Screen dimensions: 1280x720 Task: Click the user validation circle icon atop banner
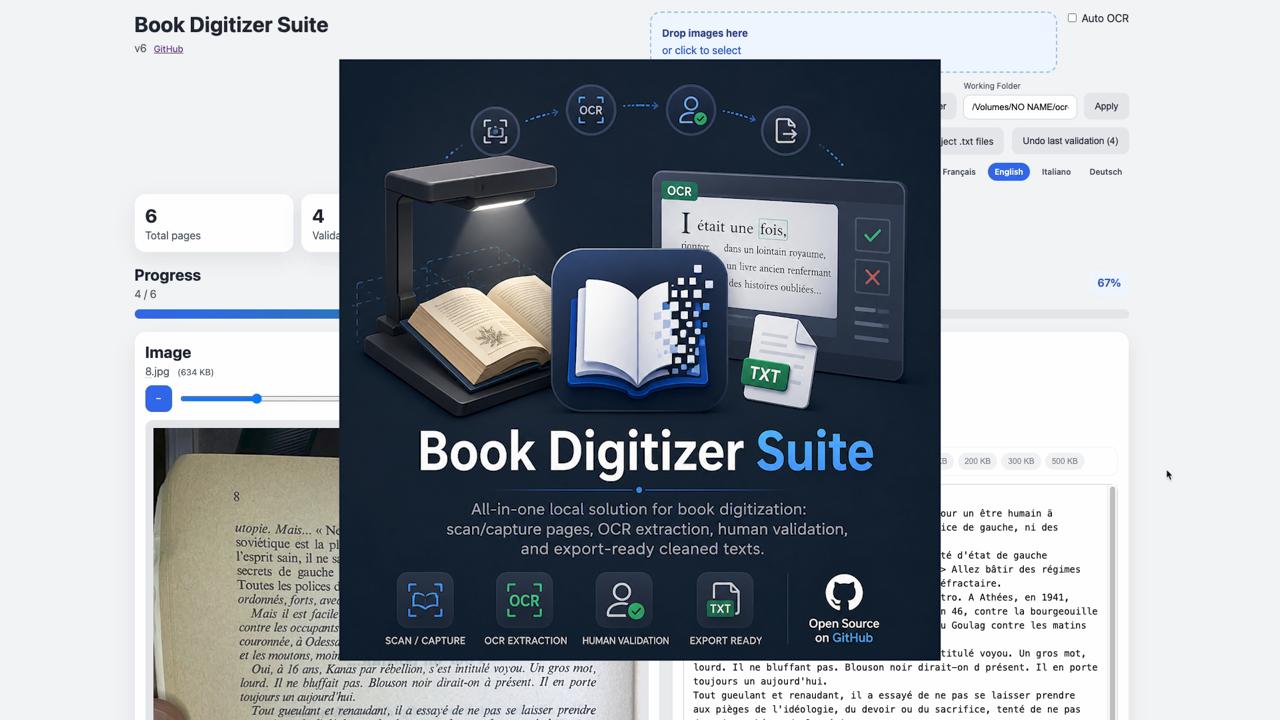691,110
